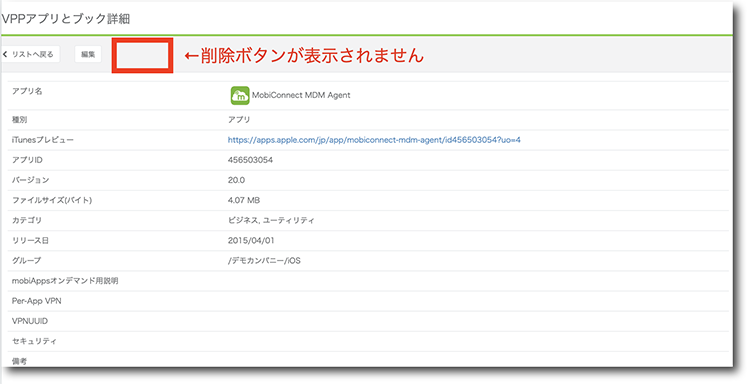
Task: Click the グループ row label
Action: pos(27,261)
